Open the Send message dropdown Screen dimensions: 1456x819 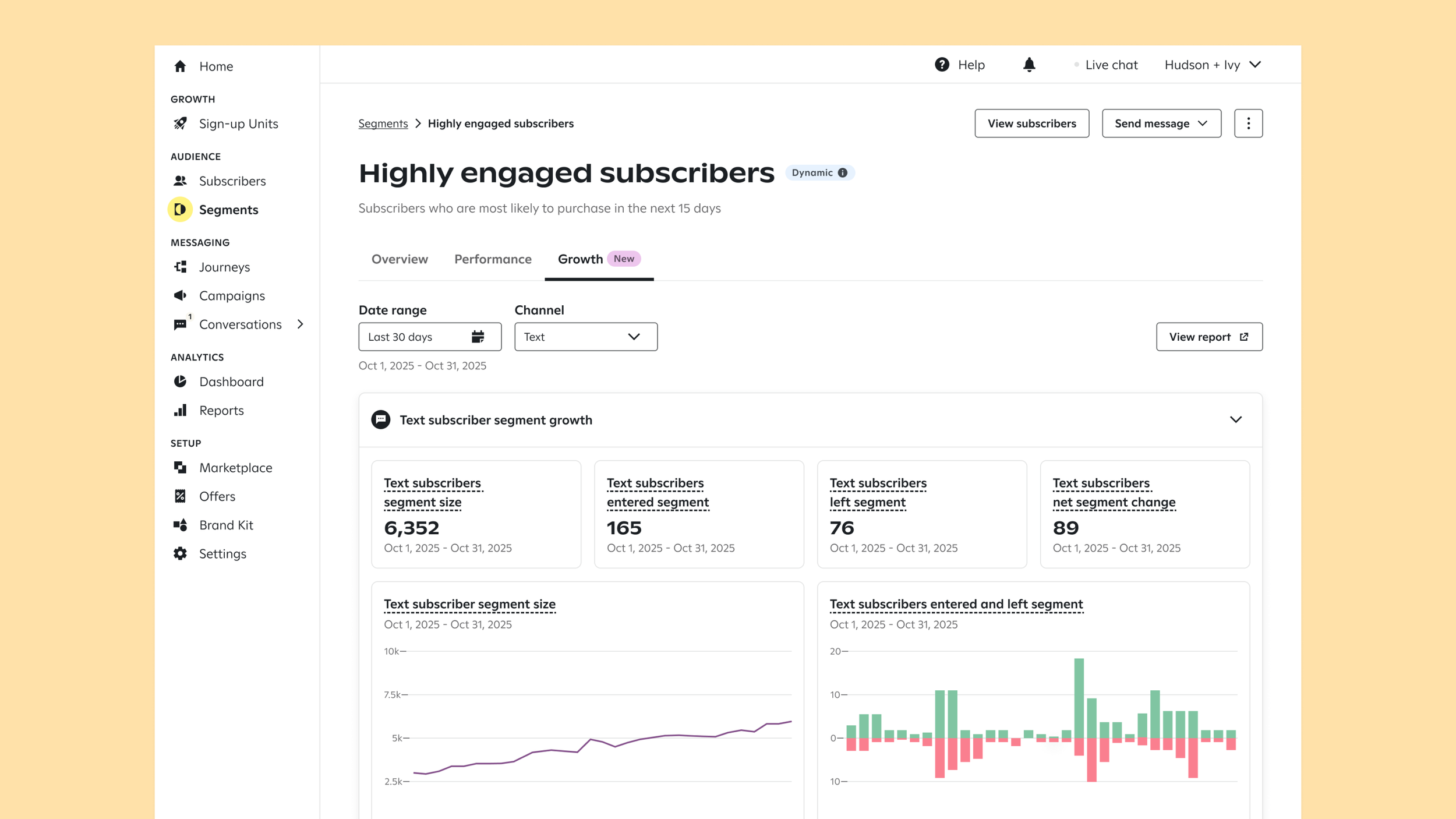1161,123
